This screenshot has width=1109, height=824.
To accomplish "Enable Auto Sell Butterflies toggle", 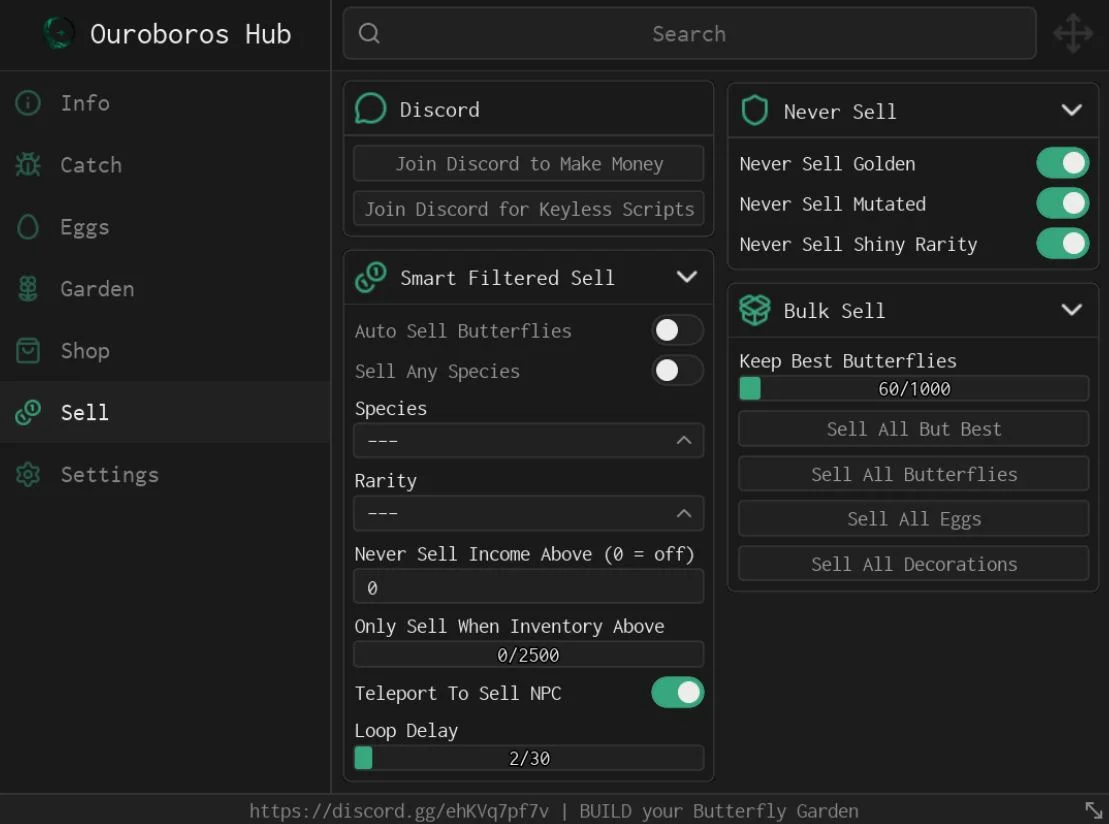I will coord(677,330).
